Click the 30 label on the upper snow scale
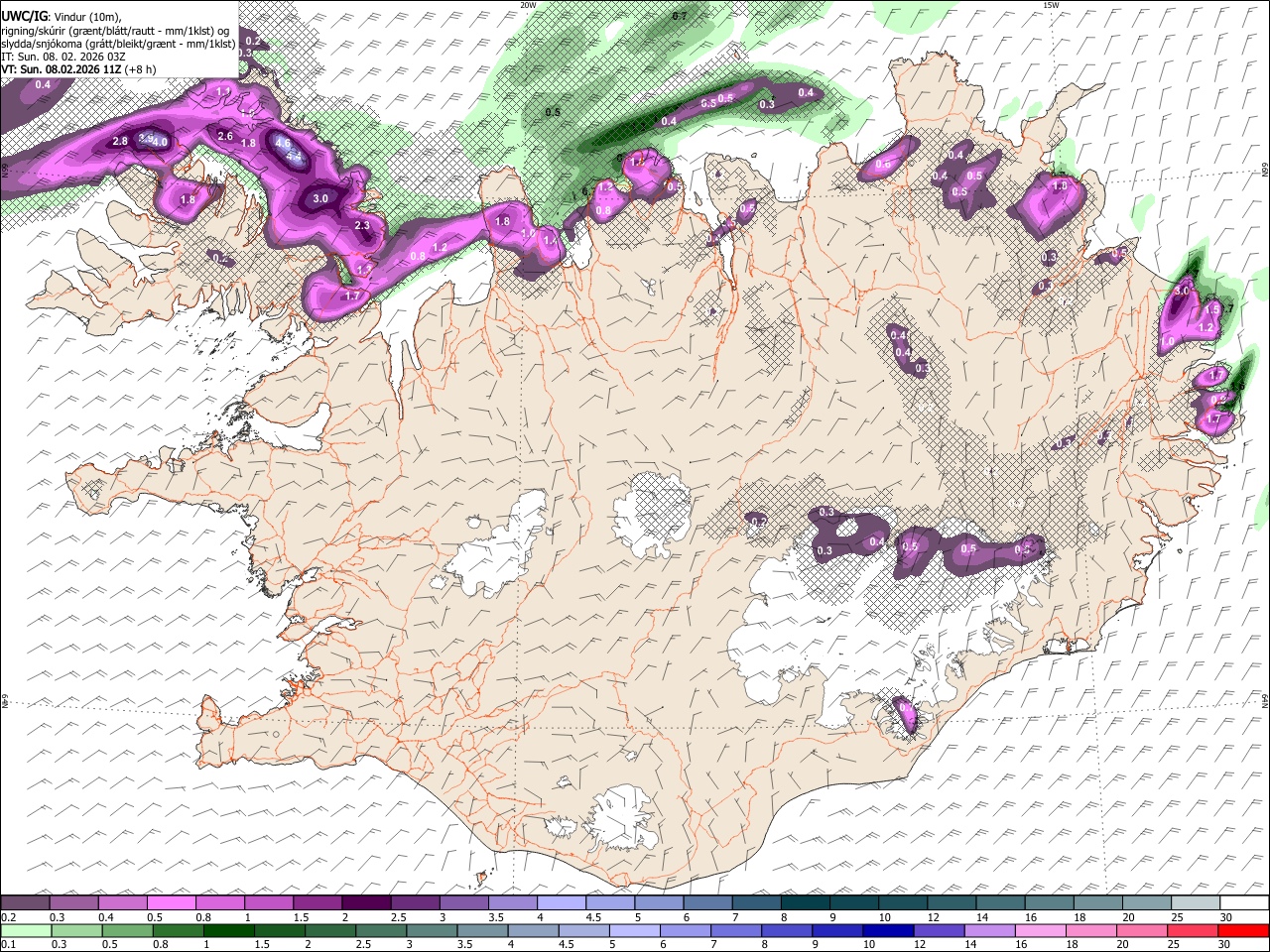Viewport: 1270px width, 952px height. click(x=1226, y=917)
